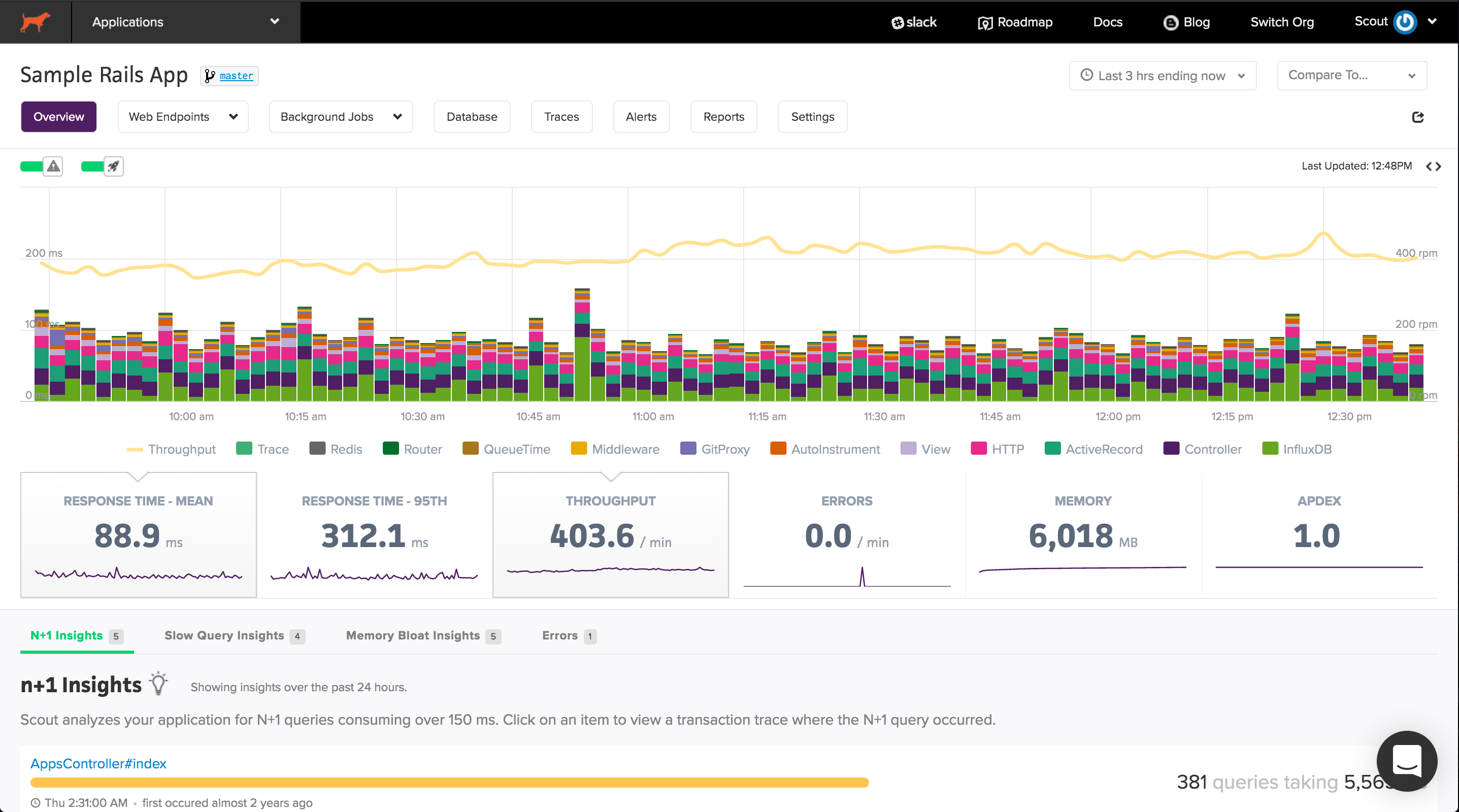The image size is (1459, 812).
Task: Toggle the Middleware legend series
Action: (x=615, y=449)
